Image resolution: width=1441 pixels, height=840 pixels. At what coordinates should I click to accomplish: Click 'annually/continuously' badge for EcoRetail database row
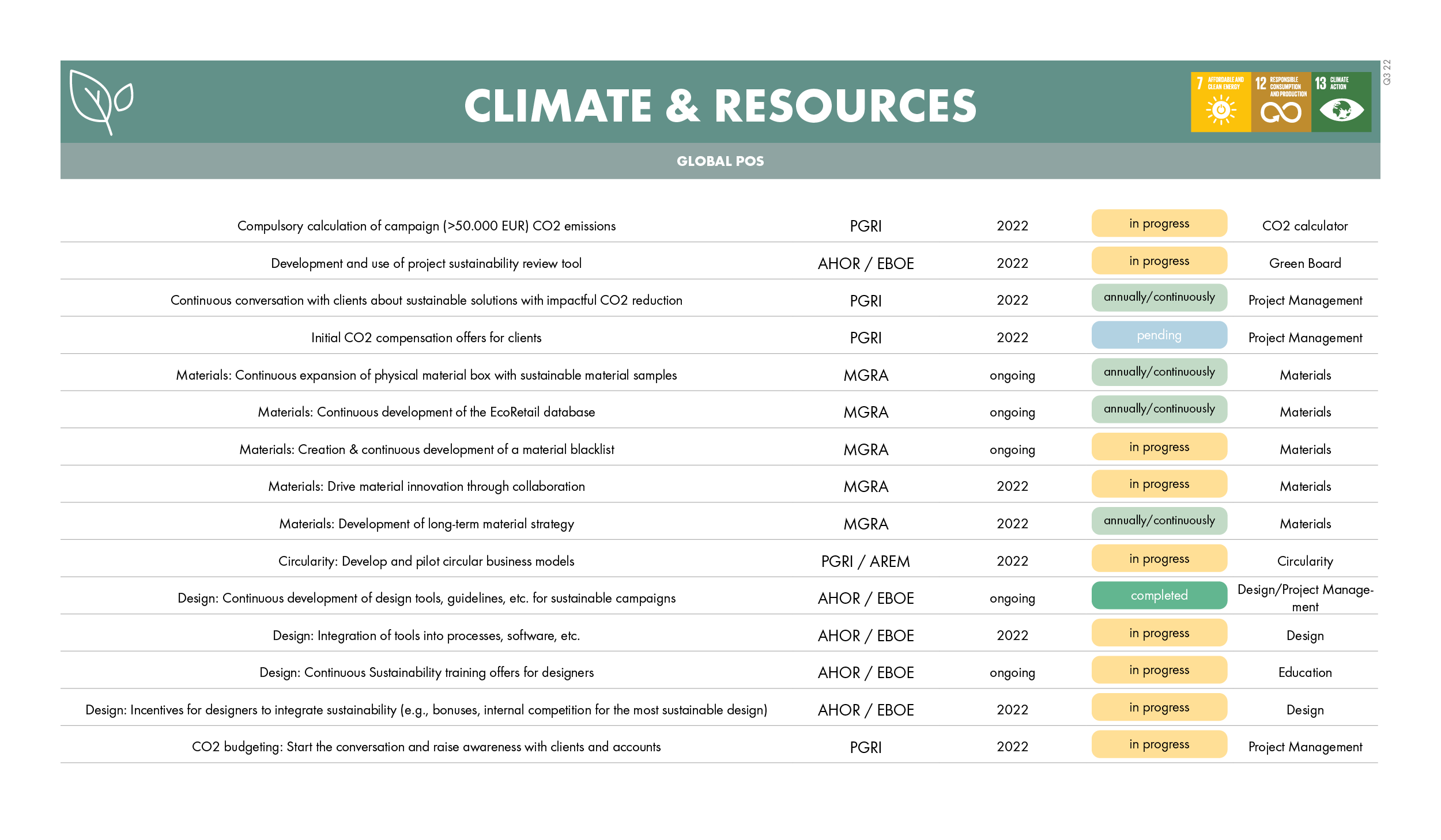coord(1159,409)
